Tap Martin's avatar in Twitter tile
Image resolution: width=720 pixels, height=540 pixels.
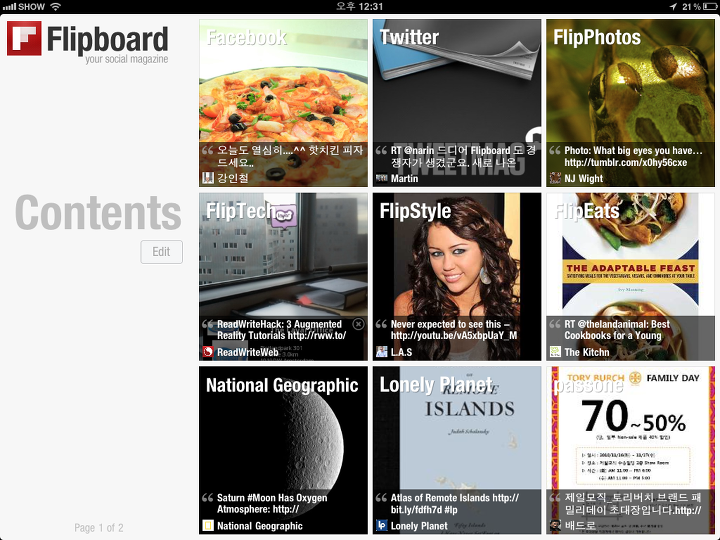tap(382, 178)
